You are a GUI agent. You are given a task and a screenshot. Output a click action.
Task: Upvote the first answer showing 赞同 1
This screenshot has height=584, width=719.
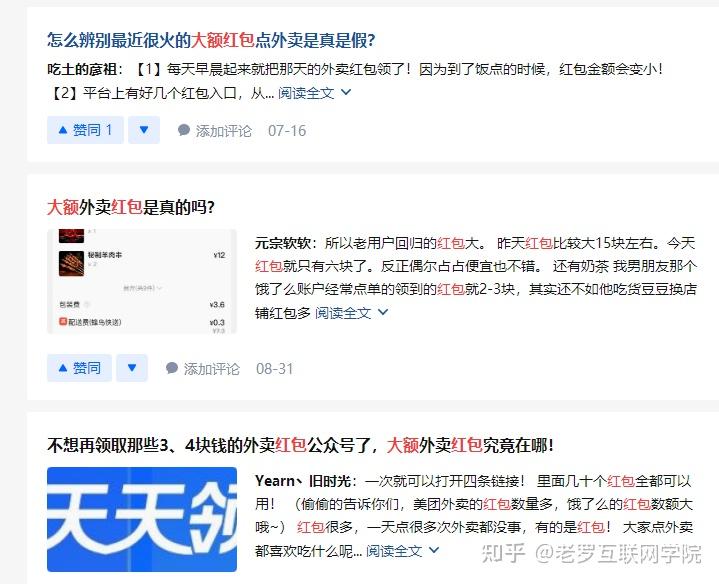pyautogui.click(x=85, y=130)
